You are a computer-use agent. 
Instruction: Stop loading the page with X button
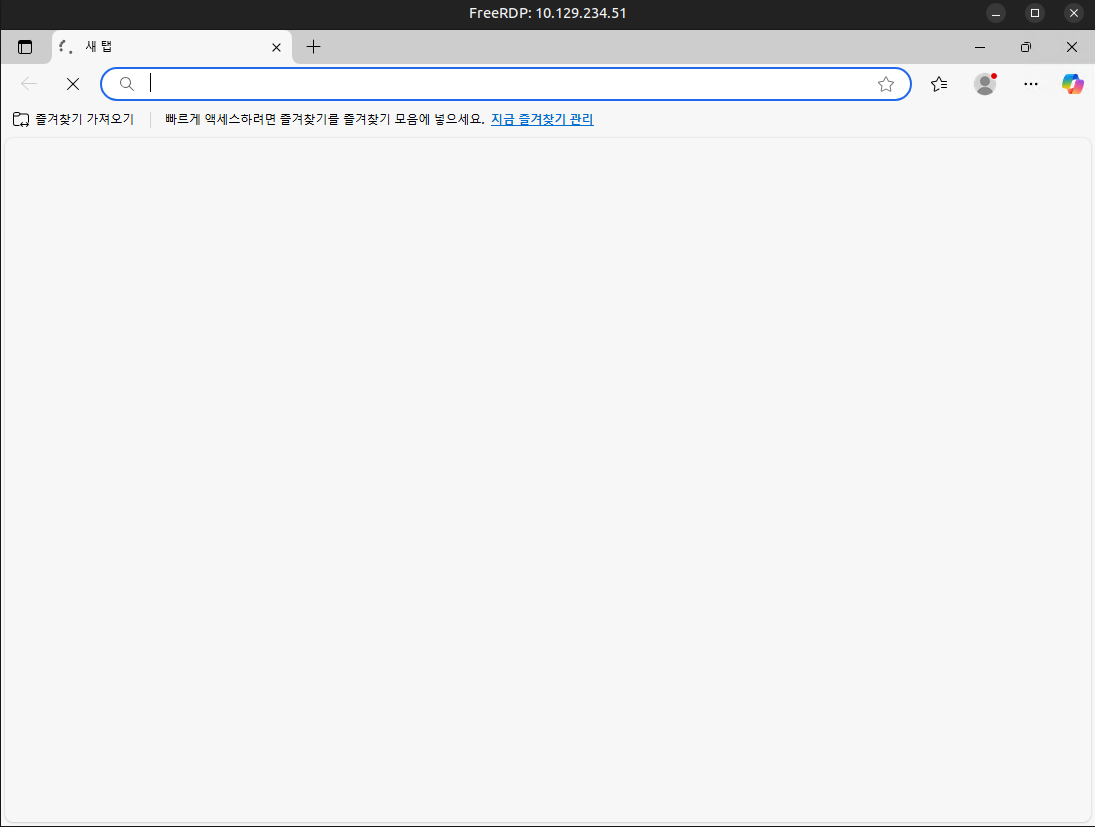pyautogui.click(x=72, y=84)
